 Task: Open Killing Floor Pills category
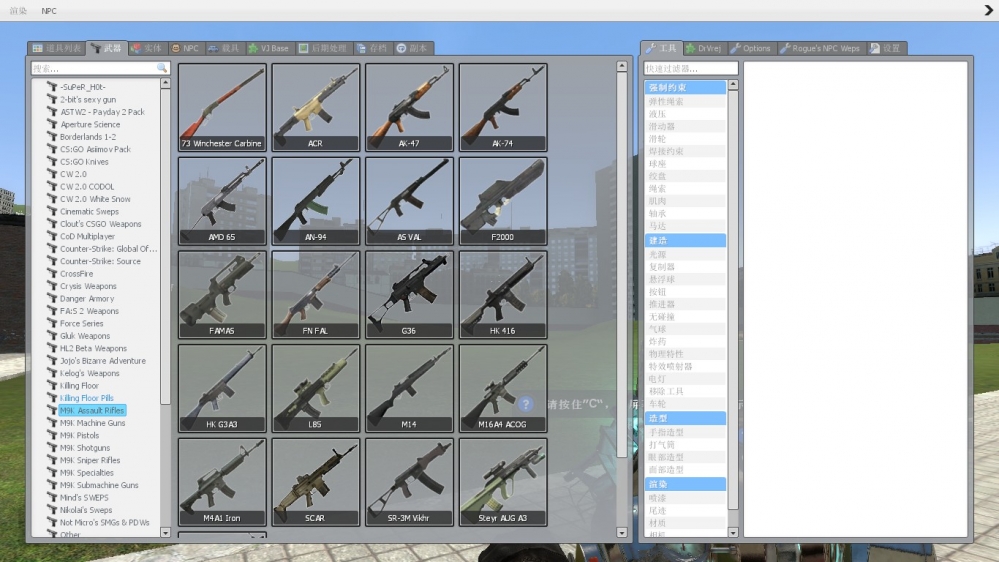(x=87, y=398)
